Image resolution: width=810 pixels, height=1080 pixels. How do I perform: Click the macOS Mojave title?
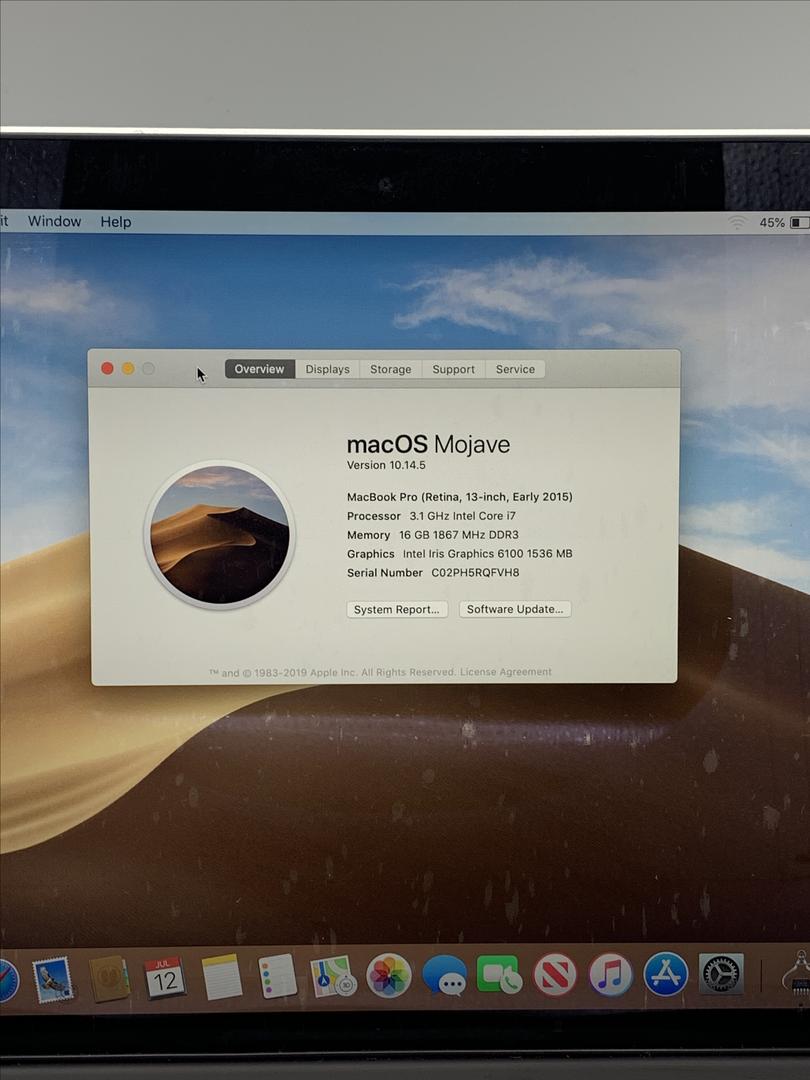(428, 444)
